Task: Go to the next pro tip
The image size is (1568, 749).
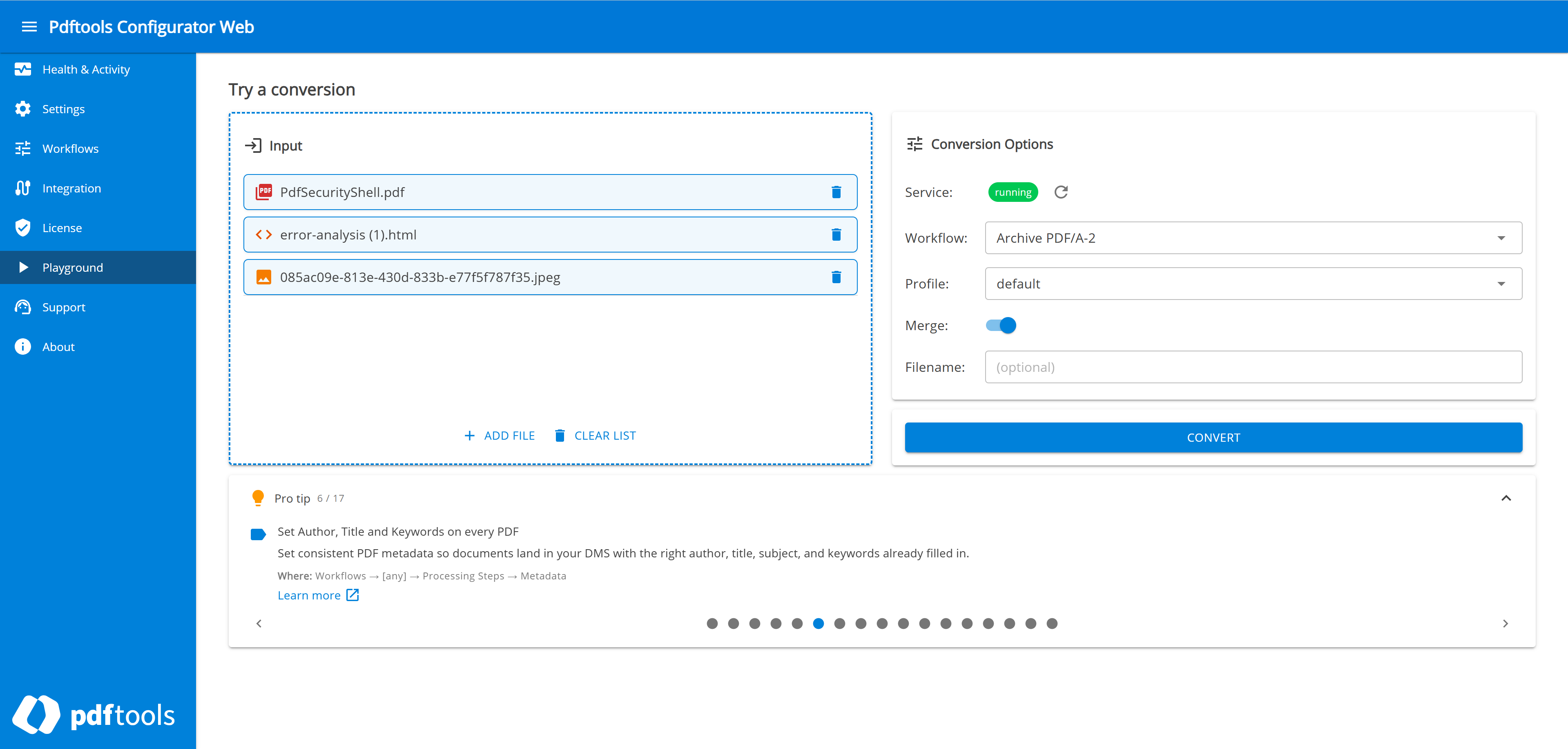Action: point(1505,624)
